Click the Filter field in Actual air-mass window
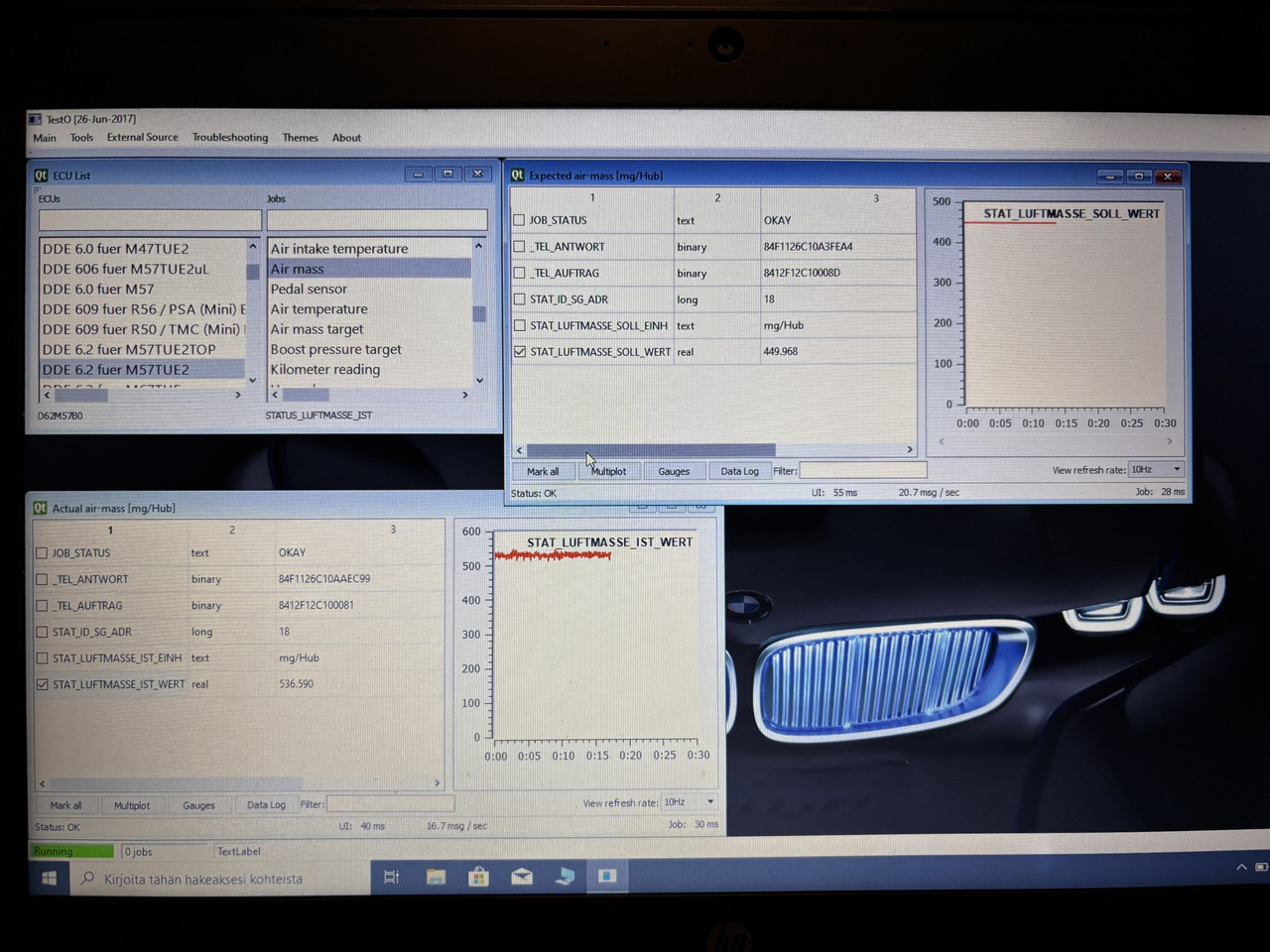1270x952 pixels. pyautogui.click(x=390, y=804)
